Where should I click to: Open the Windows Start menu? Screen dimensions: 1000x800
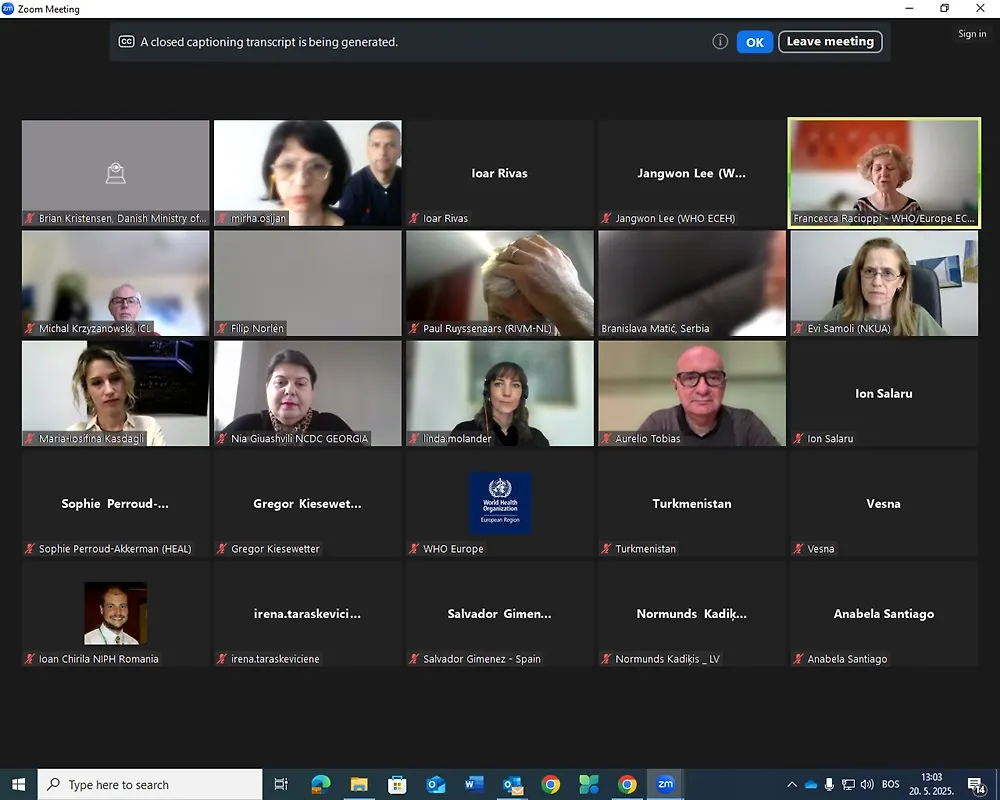18,784
